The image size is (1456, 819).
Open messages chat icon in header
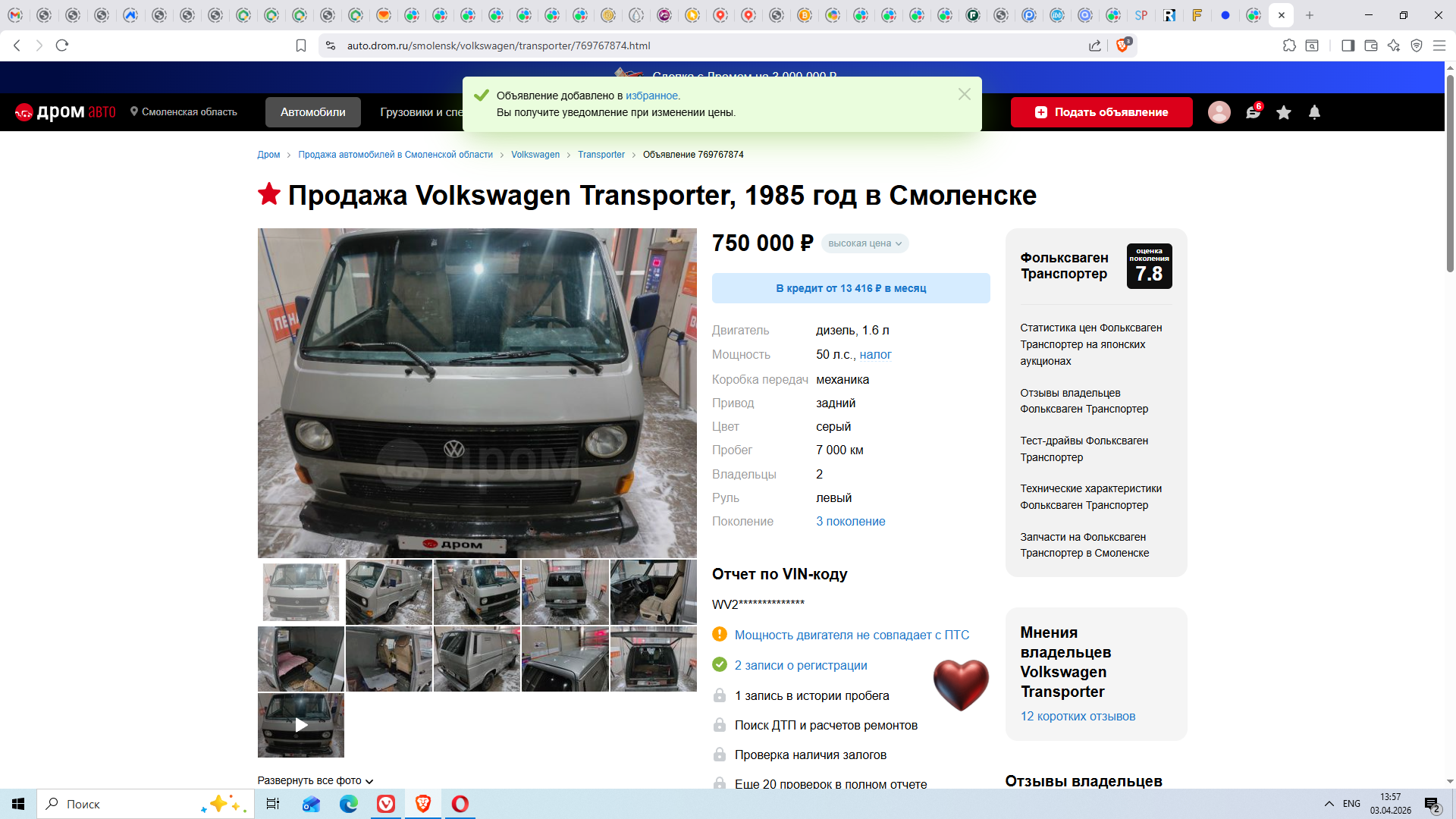point(1252,112)
